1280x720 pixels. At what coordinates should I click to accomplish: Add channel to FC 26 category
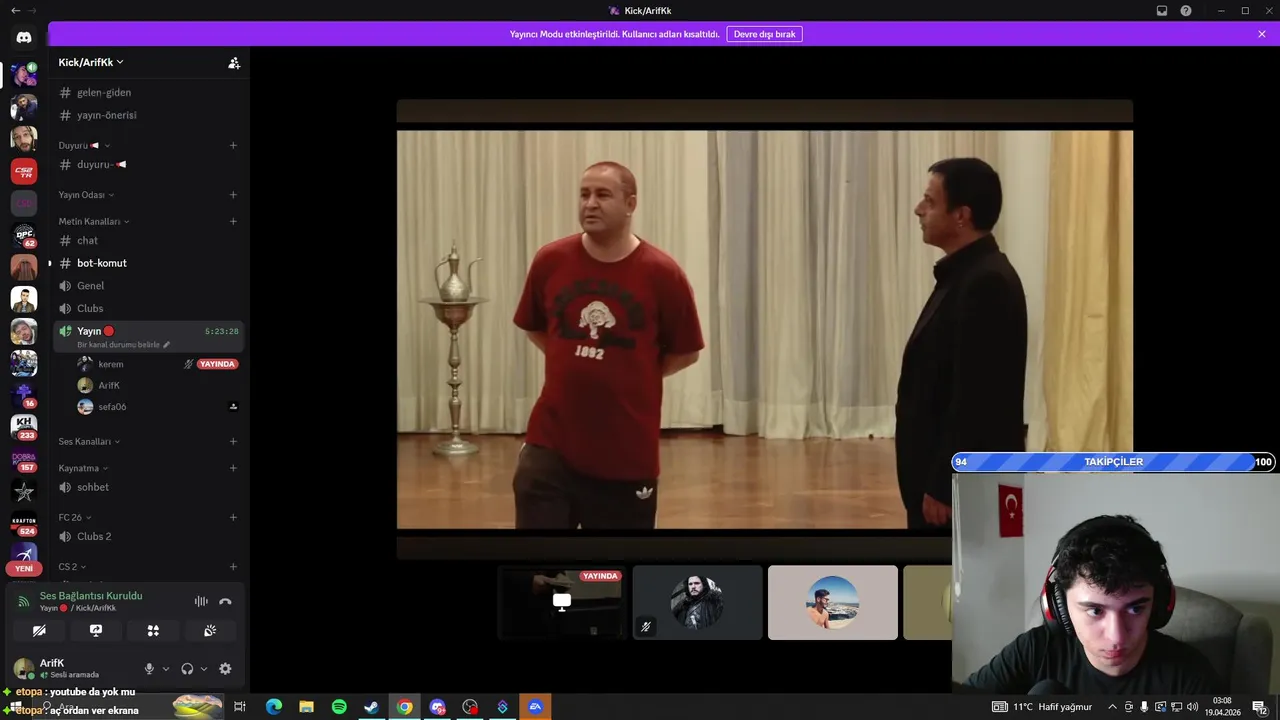pyautogui.click(x=233, y=518)
